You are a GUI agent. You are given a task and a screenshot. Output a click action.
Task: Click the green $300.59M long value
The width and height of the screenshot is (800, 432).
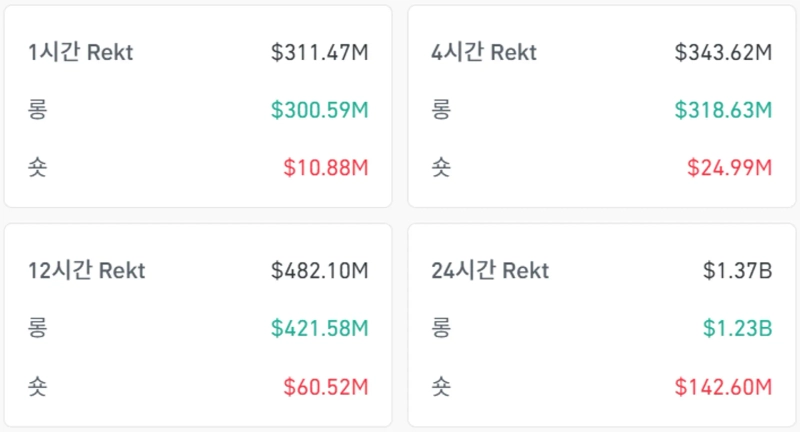coord(320,110)
